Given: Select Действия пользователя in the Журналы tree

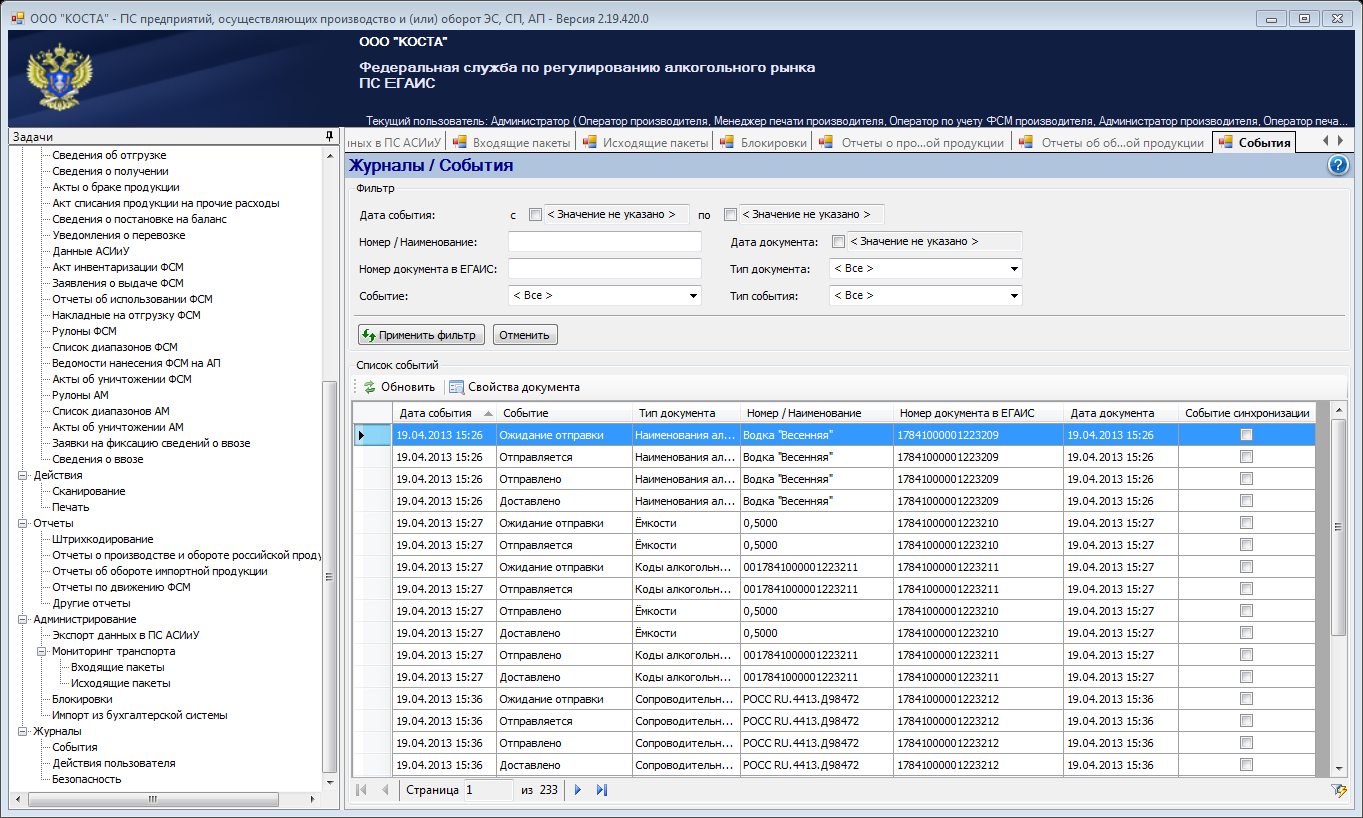Looking at the screenshot, I should click(x=113, y=763).
